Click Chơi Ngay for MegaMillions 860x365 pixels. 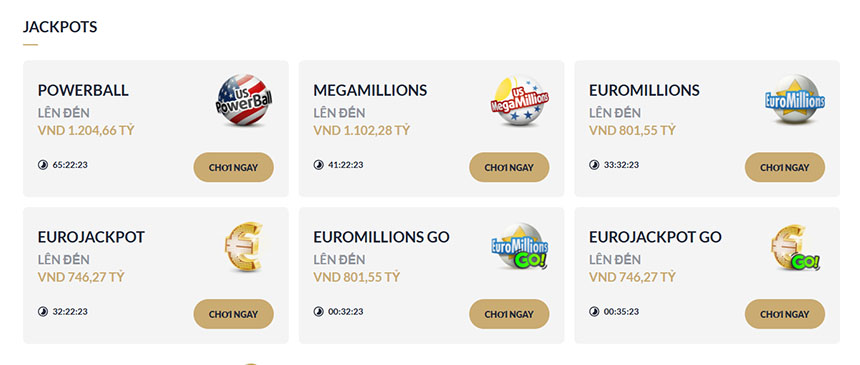pos(509,167)
